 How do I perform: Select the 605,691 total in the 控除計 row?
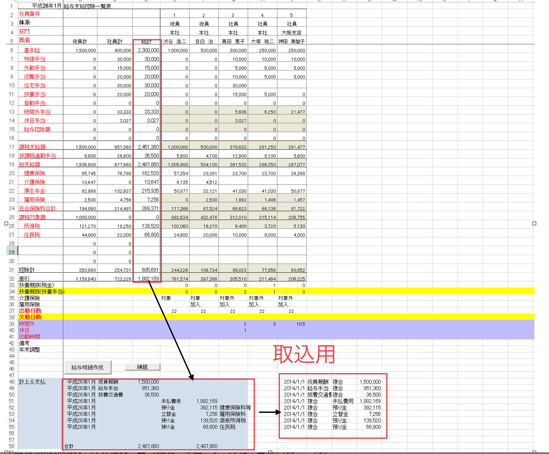tap(151, 270)
